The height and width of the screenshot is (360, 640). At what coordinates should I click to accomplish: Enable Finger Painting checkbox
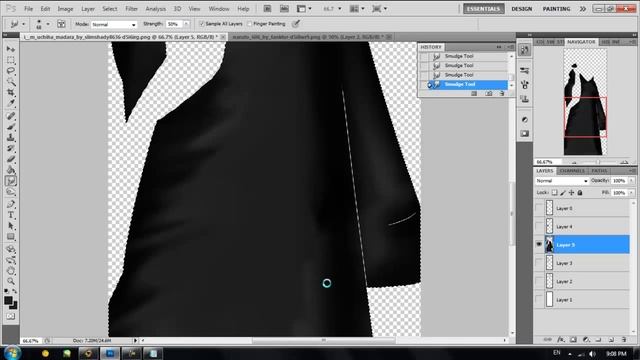[249, 24]
